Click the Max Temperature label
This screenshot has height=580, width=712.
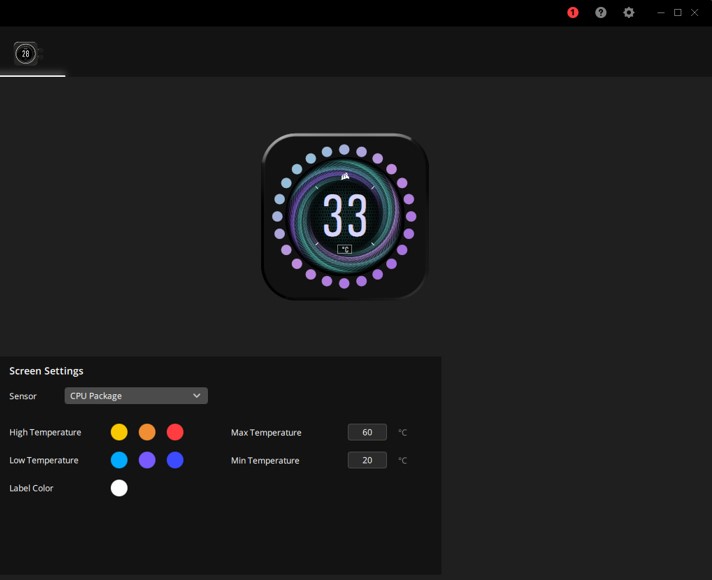pos(266,432)
